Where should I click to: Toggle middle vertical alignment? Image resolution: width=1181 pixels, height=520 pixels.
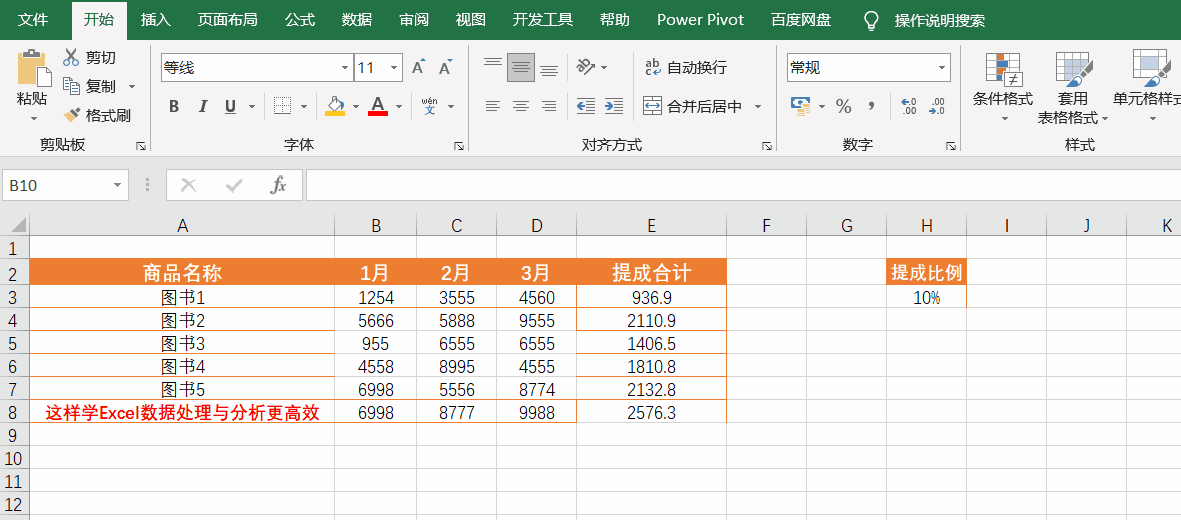point(520,68)
